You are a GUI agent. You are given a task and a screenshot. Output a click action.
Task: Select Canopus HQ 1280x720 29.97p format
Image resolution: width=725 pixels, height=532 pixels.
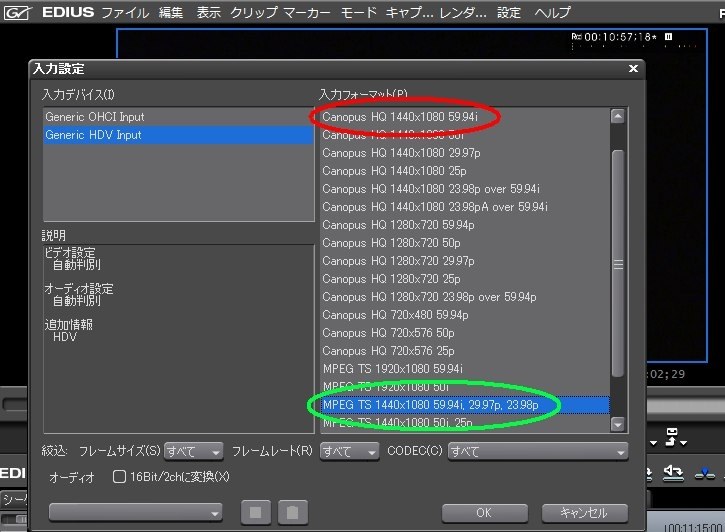(x=465, y=261)
